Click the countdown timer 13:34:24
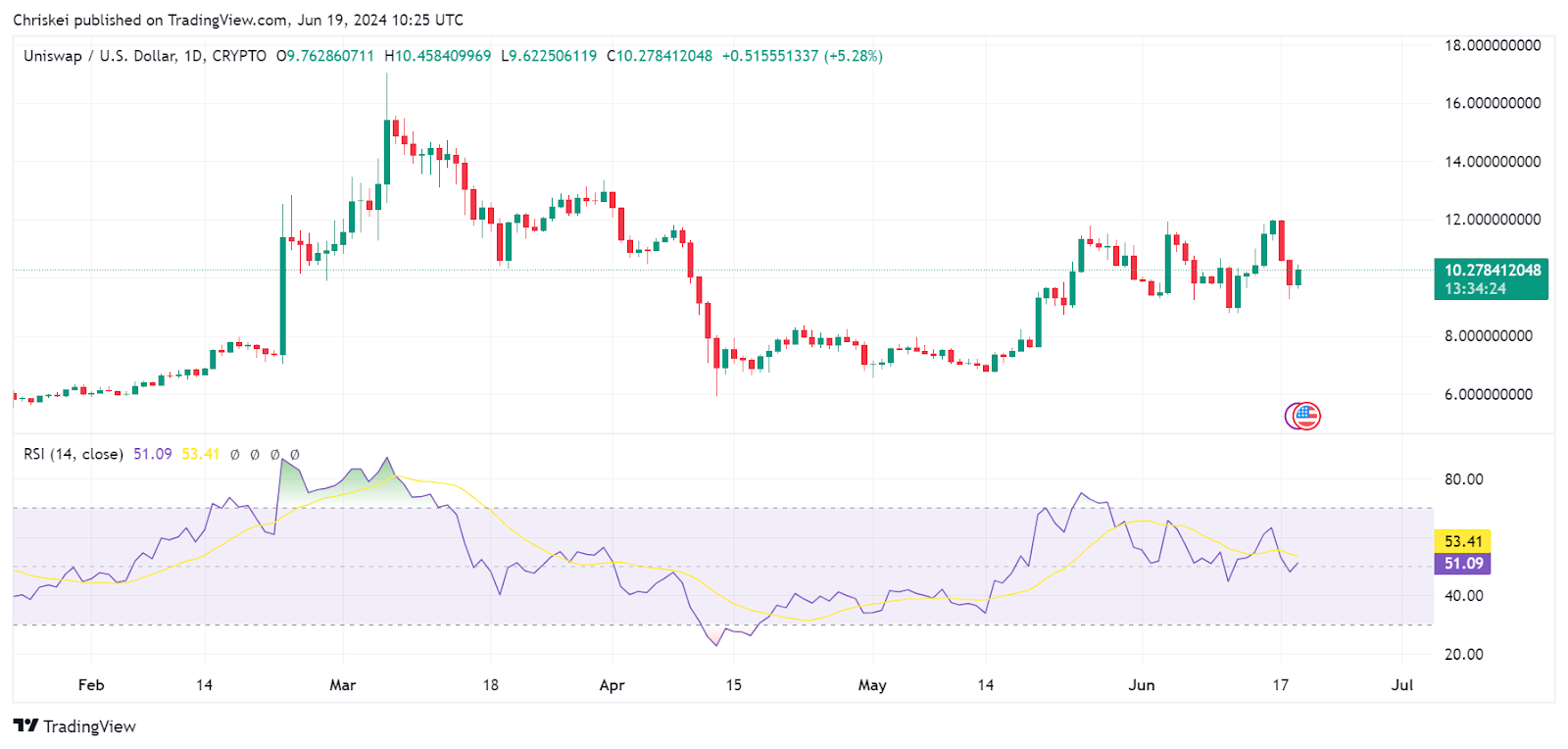This screenshot has height=749, width=1568. [x=1475, y=289]
